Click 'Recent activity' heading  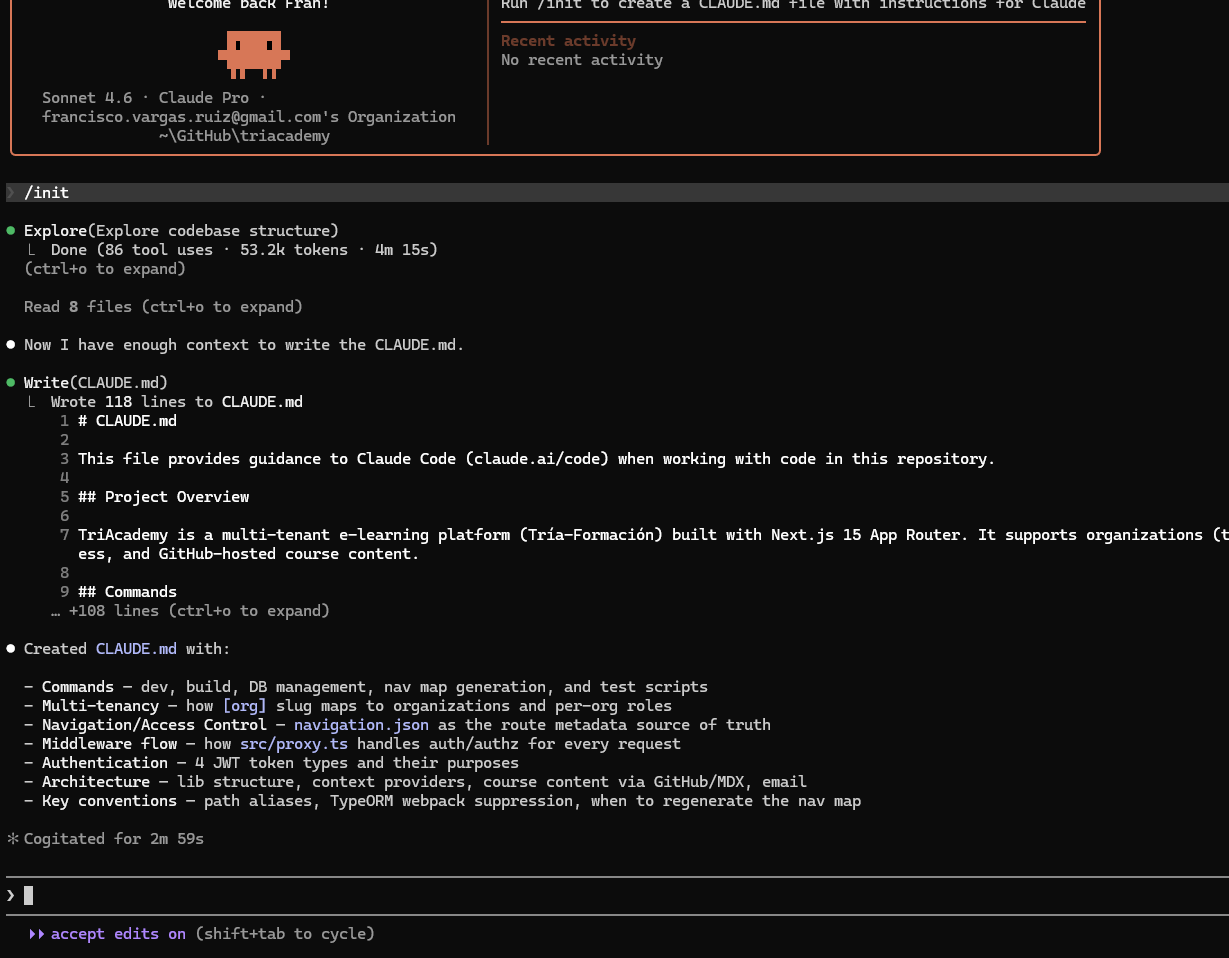(568, 41)
